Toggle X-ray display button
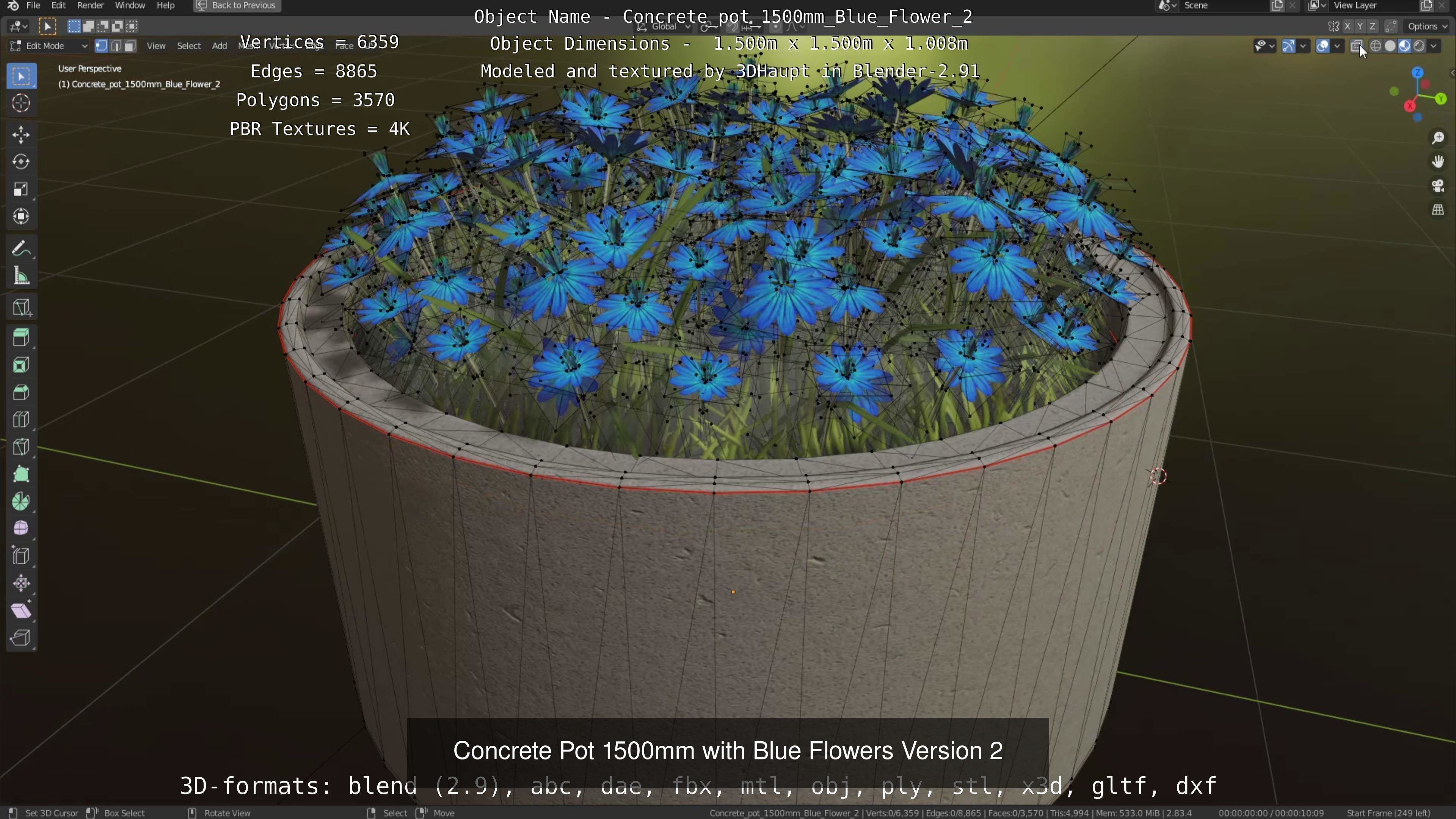The image size is (1456, 819). 1357,46
